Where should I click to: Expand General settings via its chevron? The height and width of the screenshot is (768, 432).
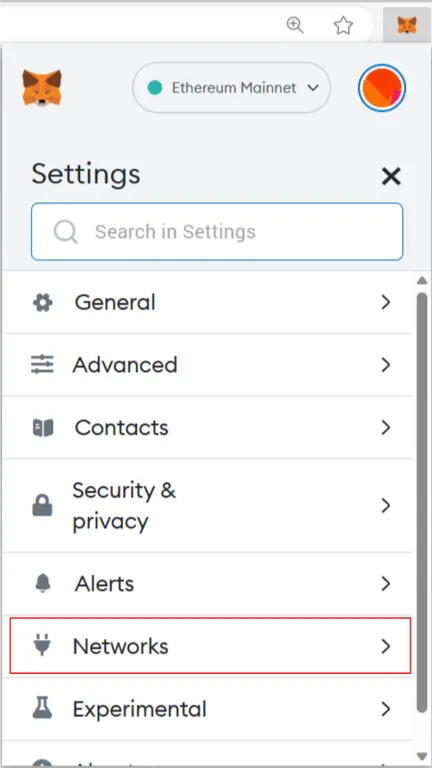pos(386,302)
